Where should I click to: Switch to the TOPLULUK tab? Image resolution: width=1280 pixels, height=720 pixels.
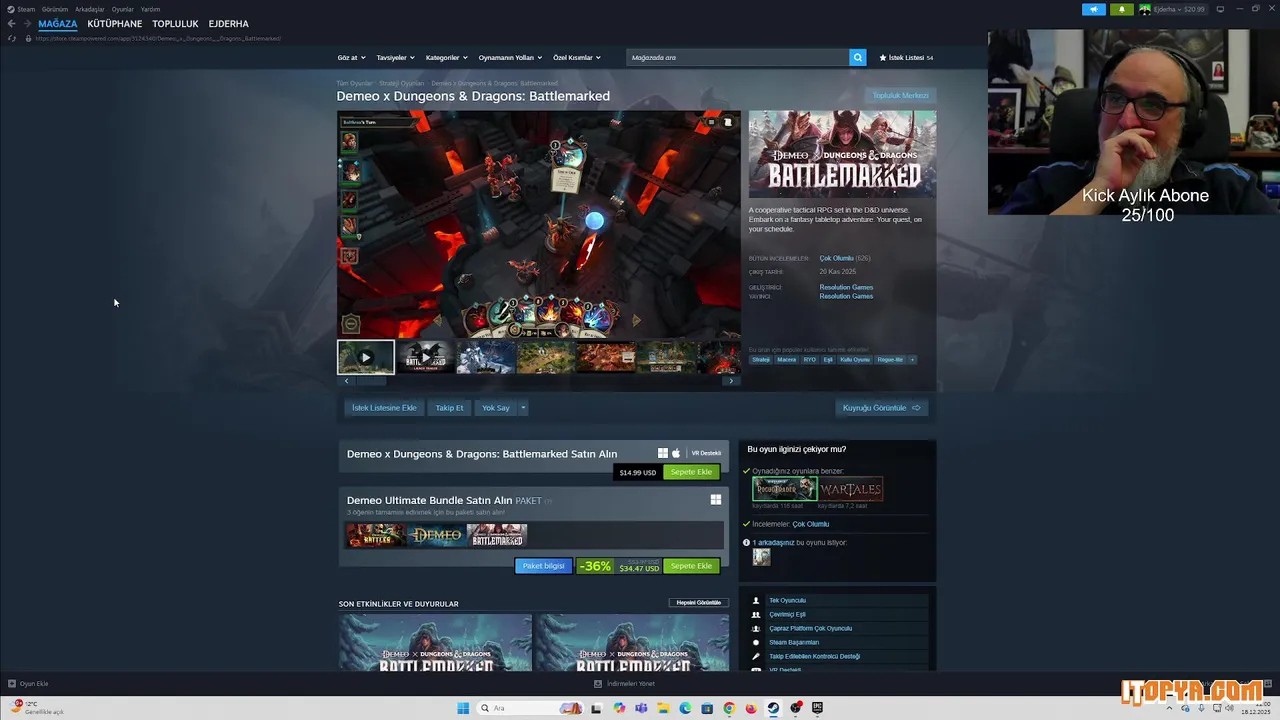pyautogui.click(x=175, y=24)
